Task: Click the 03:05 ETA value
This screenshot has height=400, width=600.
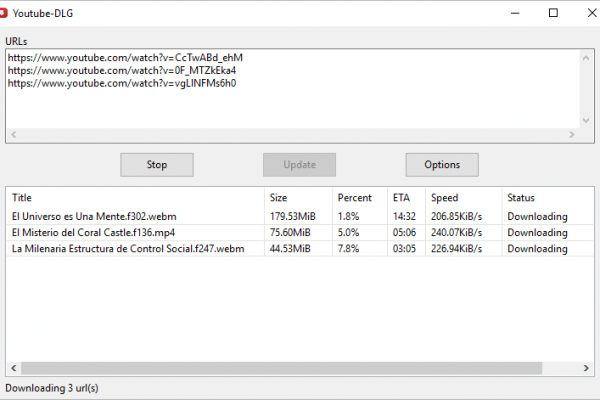Action: click(404, 248)
